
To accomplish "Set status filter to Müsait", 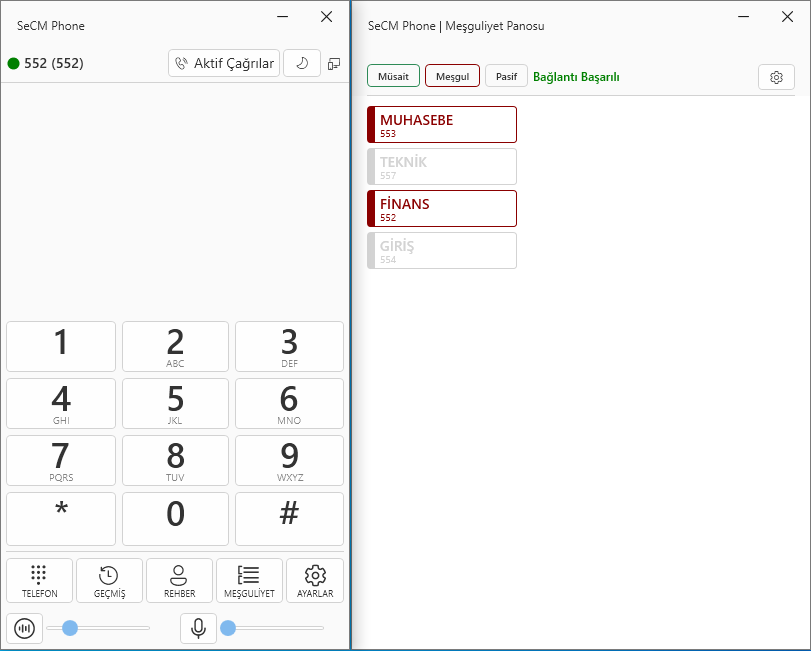I will pyautogui.click(x=393, y=76).
